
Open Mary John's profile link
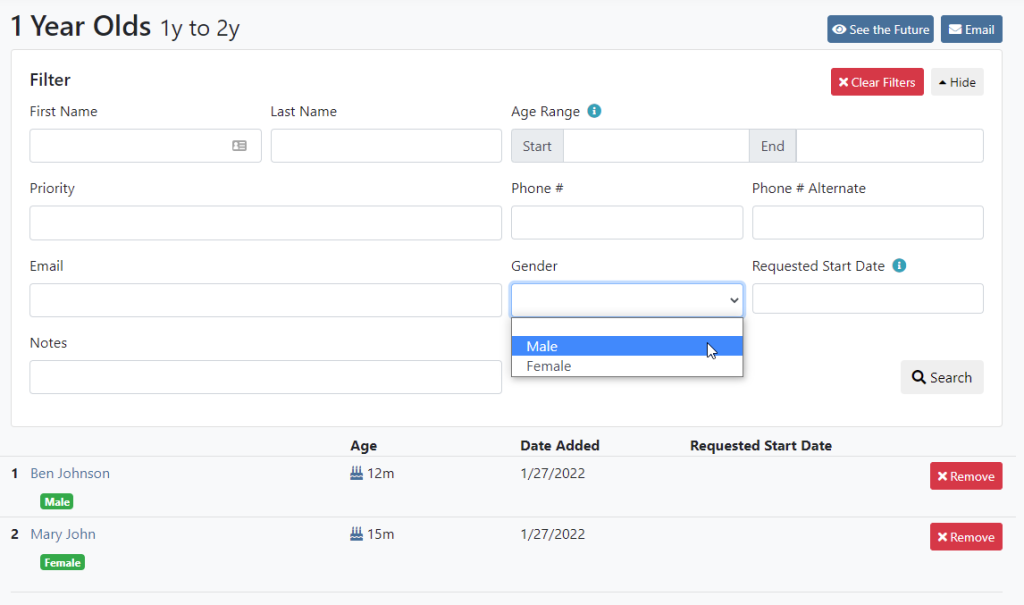tap(63, 534)
